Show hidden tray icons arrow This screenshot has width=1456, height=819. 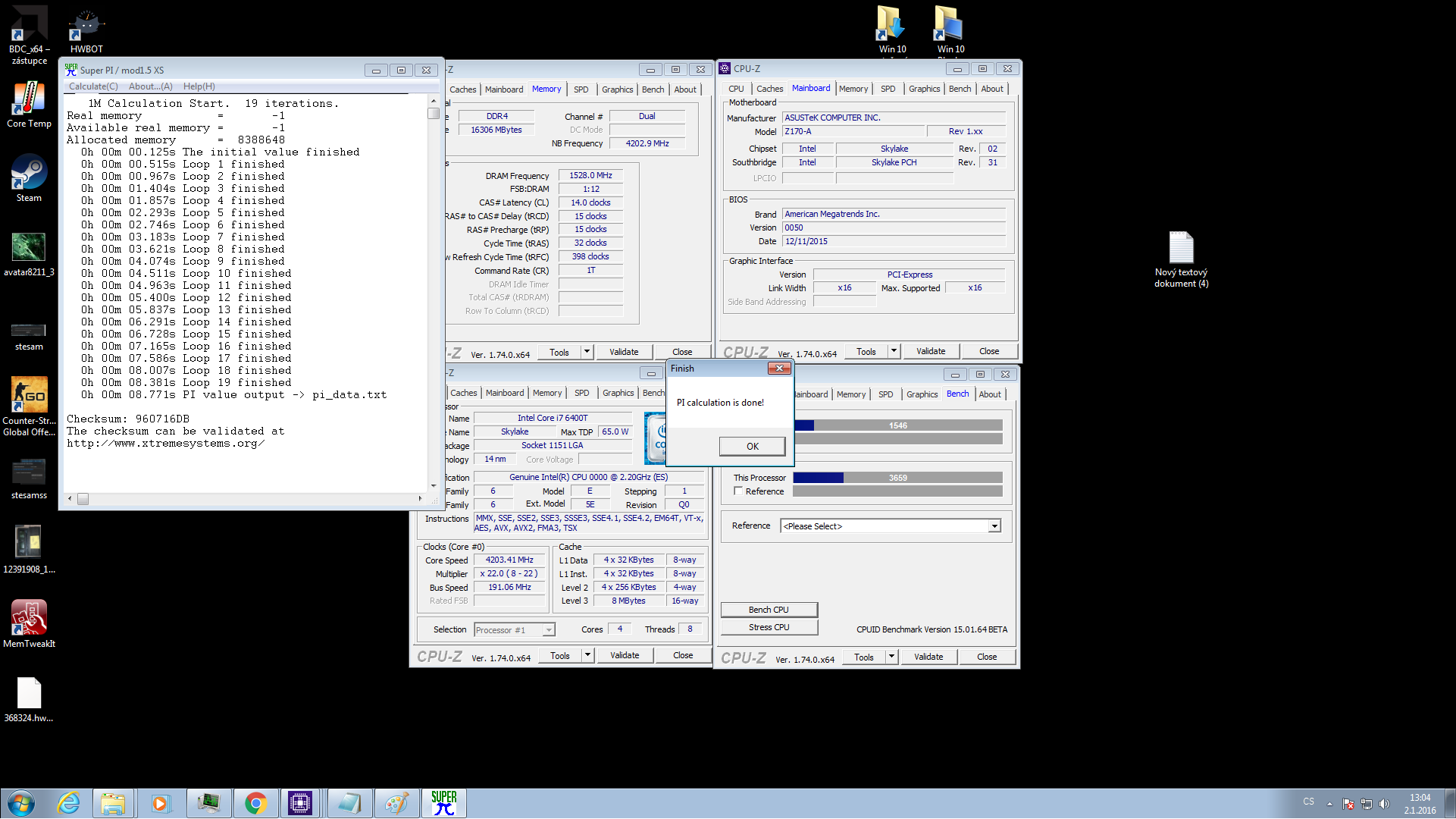point(1329,803)
